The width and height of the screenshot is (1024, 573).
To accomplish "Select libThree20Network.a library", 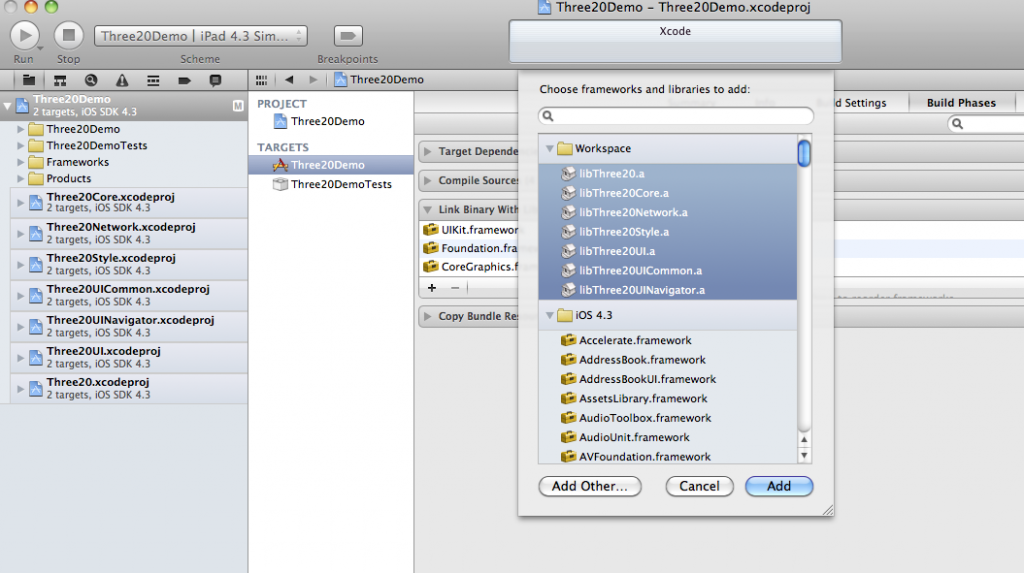I will [x=667, y=212].
